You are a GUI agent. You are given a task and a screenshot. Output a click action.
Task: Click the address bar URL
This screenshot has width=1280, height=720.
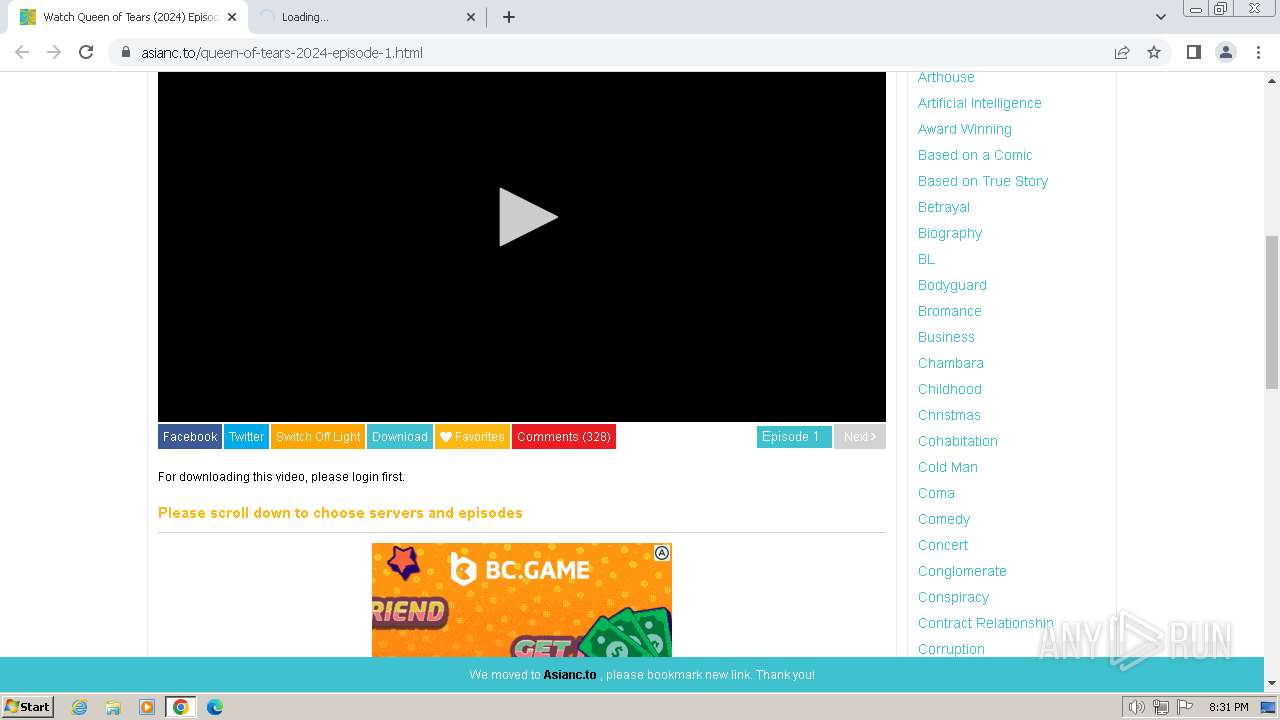(x=282, y=53)
